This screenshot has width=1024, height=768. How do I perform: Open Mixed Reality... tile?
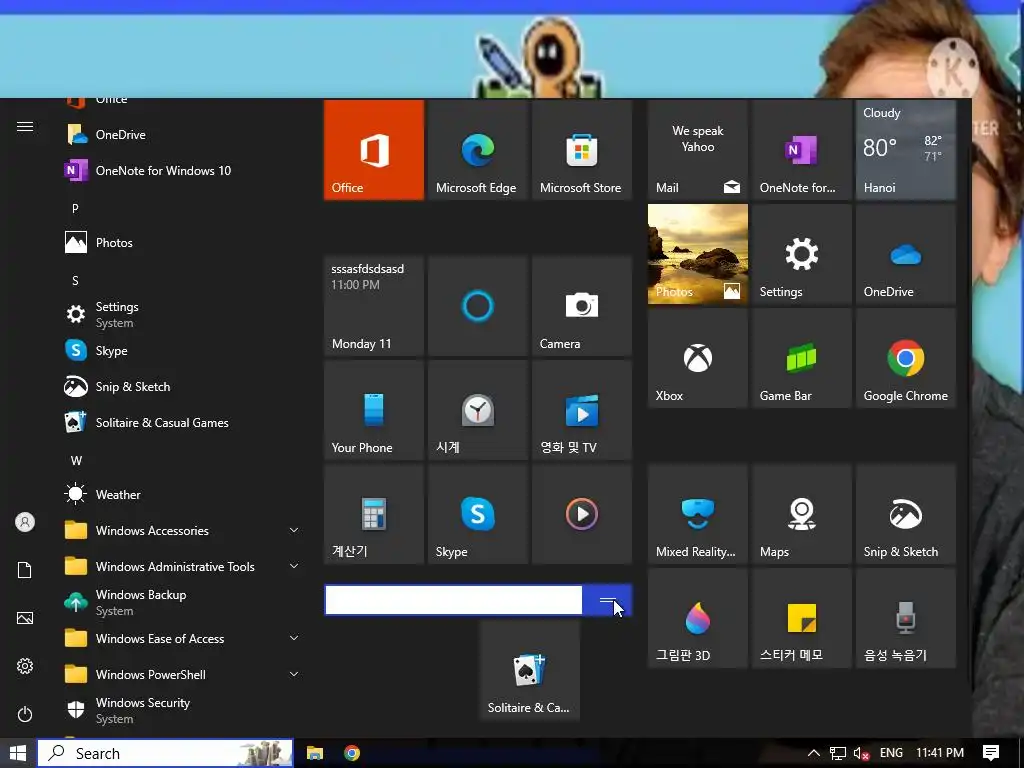[697, 514]
